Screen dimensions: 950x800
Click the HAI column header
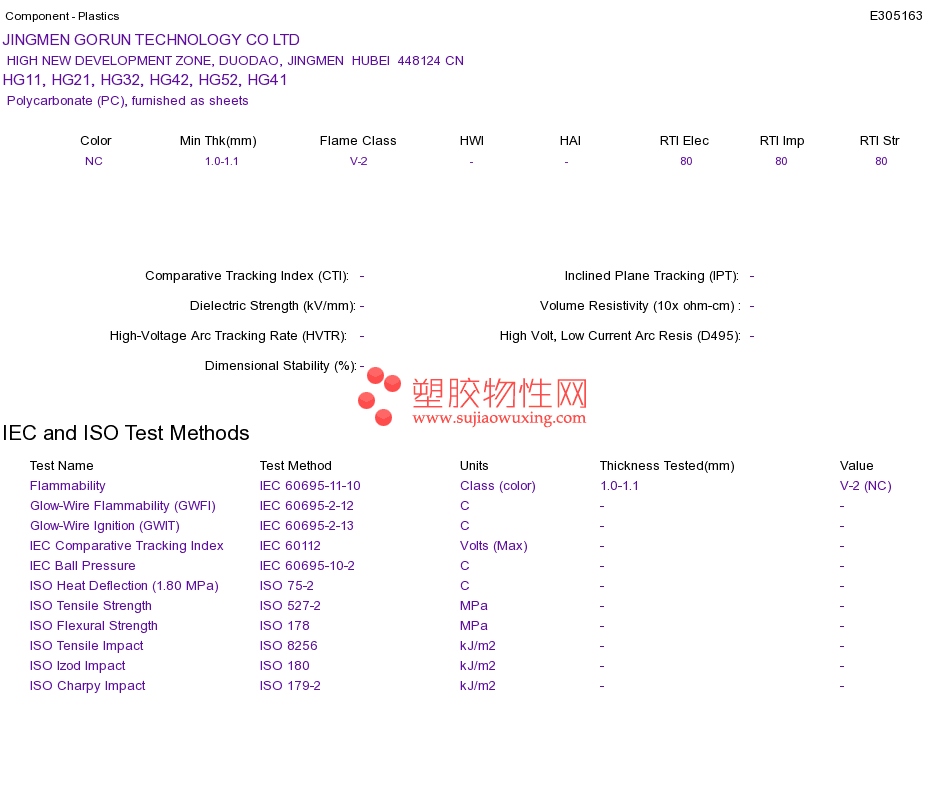[x=570, y=141]
